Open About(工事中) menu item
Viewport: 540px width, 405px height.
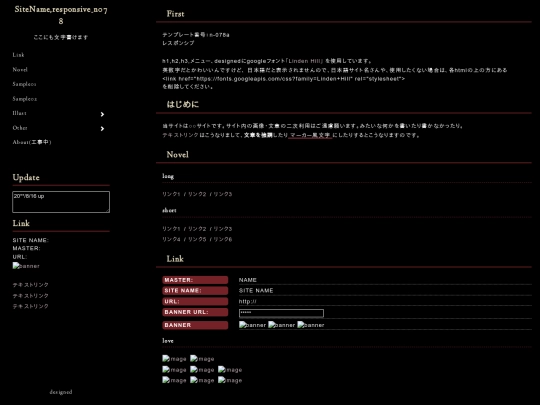[32, 142]
